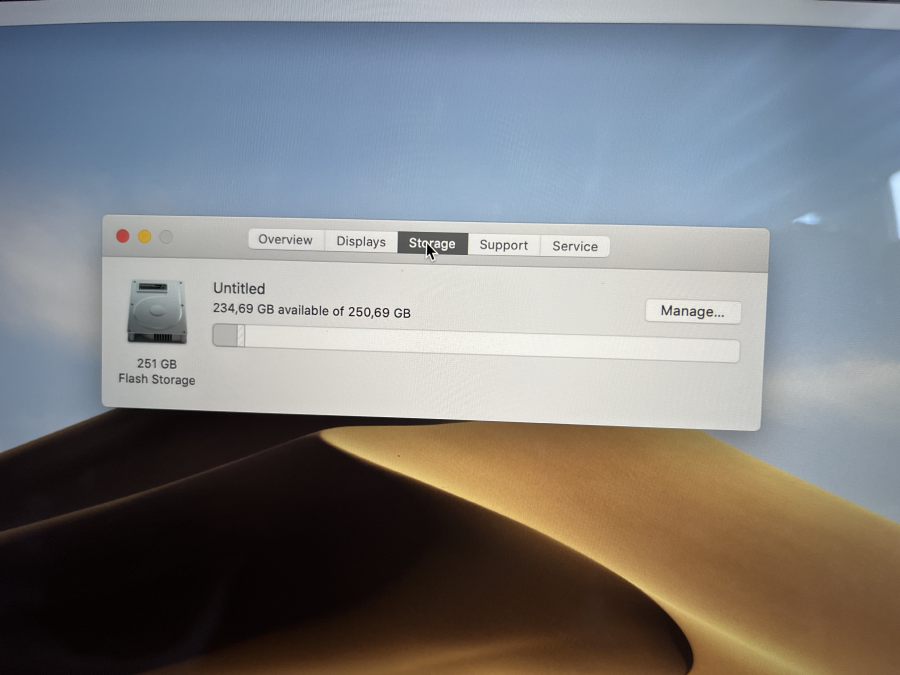The image size is (900, 675).
Task: Click the '234,69 GB available of 250,69 GB' text
Action: click(312, 311)
